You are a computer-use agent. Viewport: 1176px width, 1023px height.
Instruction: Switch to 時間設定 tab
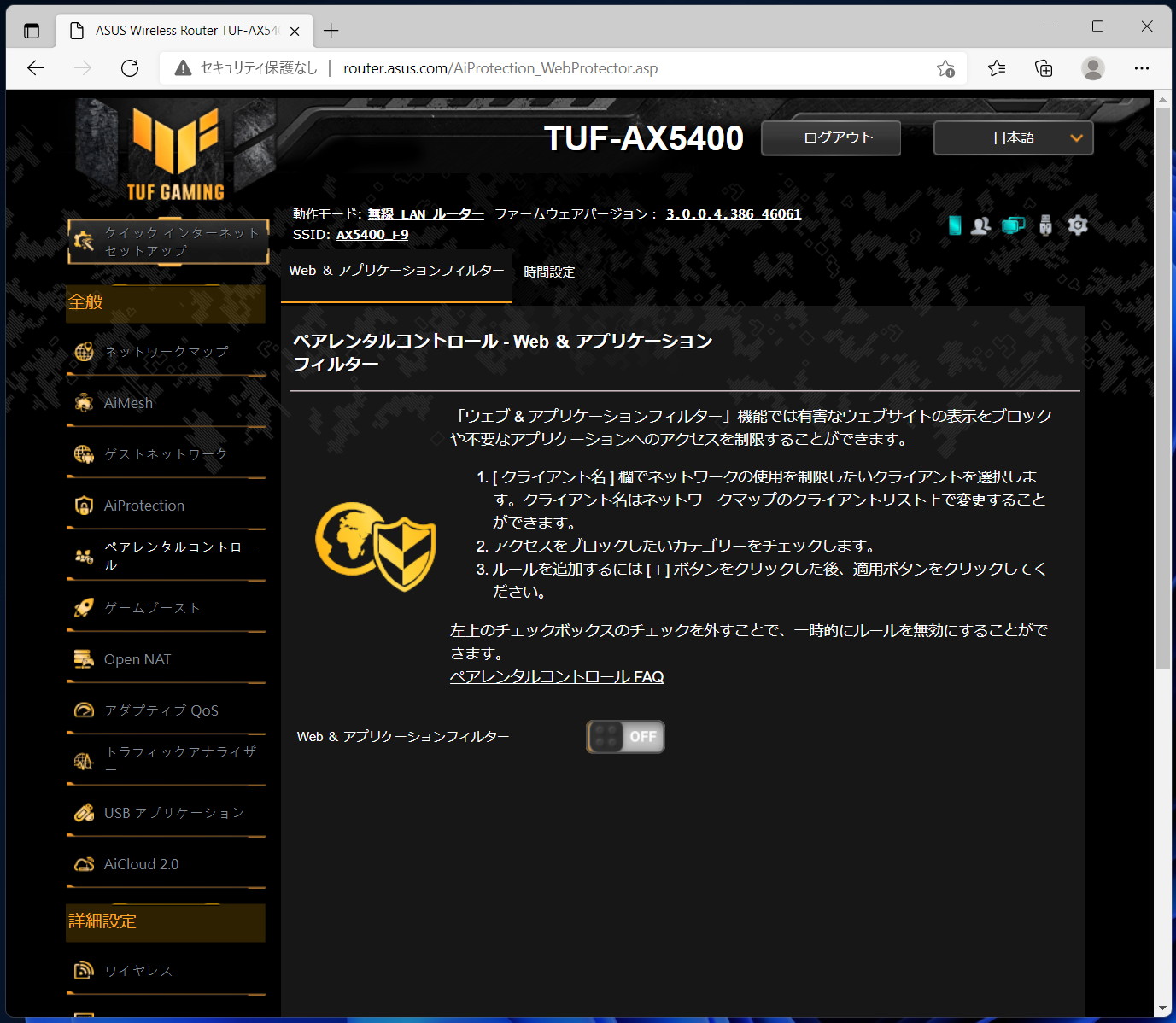coord(549,272)
